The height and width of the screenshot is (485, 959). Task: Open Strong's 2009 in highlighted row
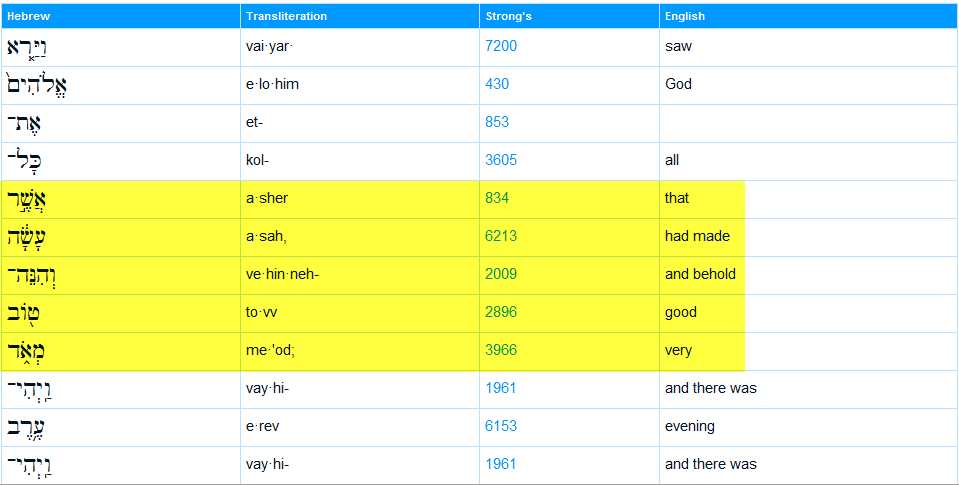tap(501, 274)
